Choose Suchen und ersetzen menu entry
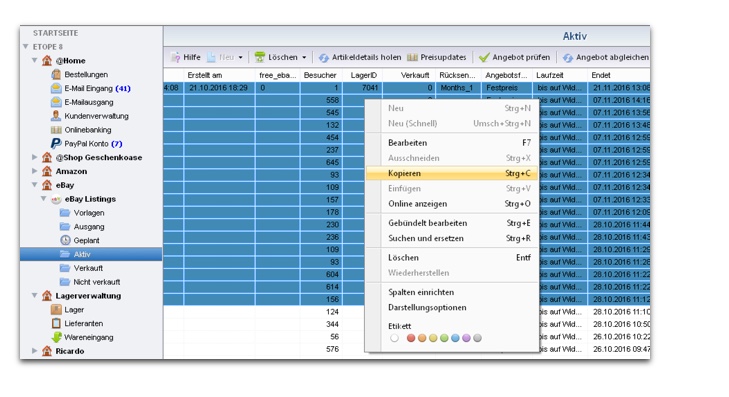This screenshot has height=397, width=729. (x=452, y=238)
